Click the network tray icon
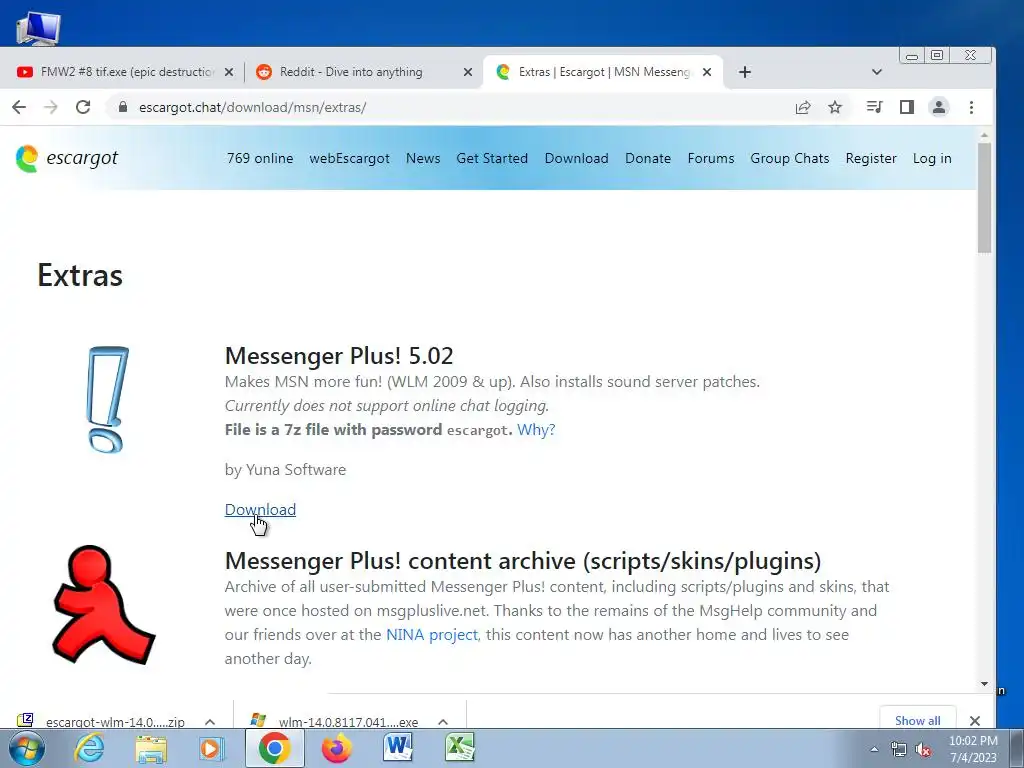The height and width of the screenshot is (768, 1024). (x=899, y=749)
